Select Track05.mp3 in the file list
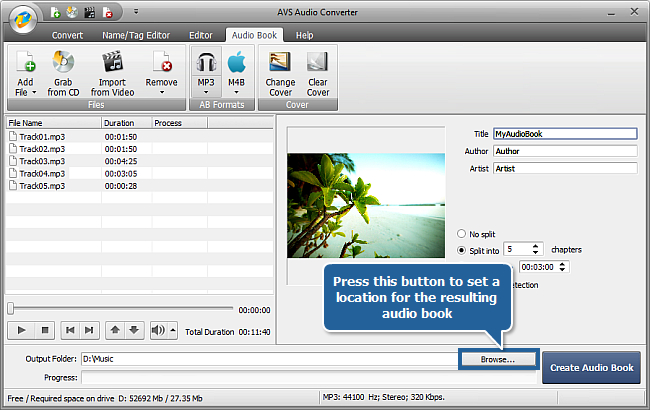650x410 pixels. coord(42,186)
